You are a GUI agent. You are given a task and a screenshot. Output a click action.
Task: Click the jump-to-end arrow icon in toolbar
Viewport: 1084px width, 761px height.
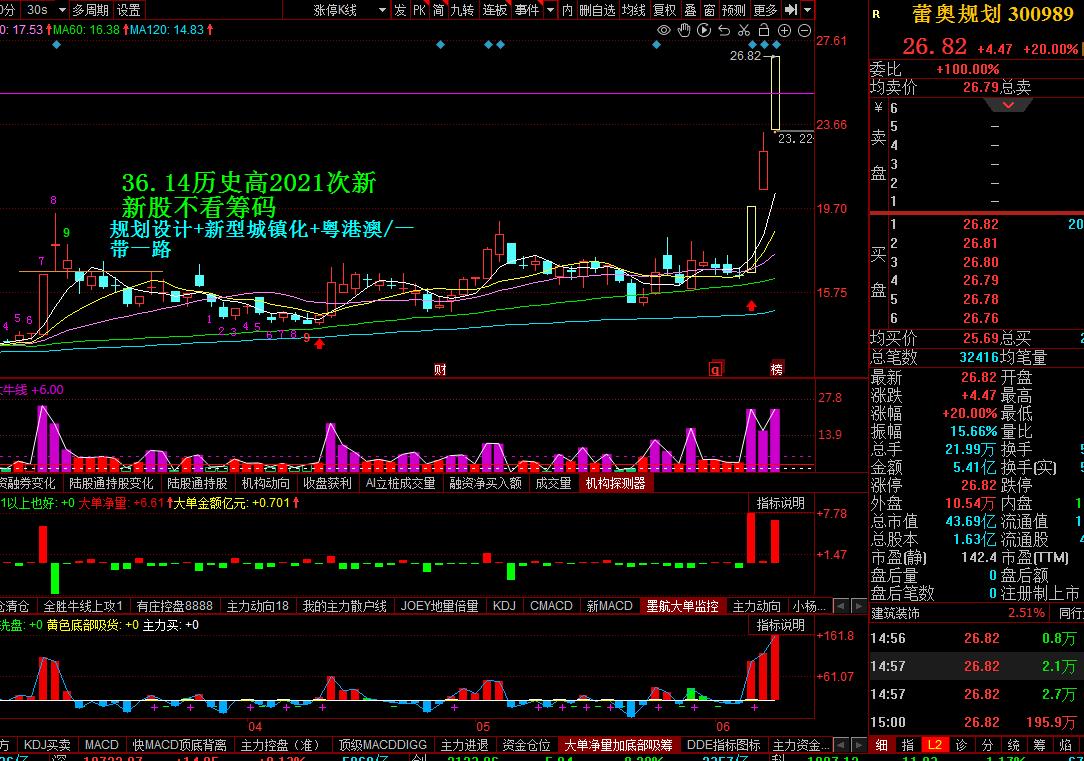[792, 10]
